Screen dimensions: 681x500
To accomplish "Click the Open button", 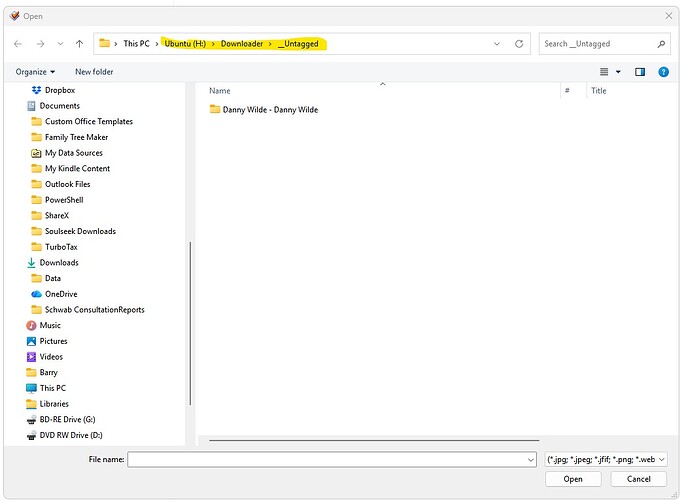I will coord(573,479).
